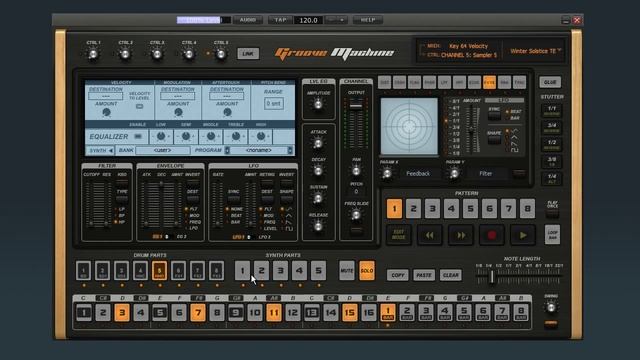The image size is (640, 360).
Task: Click the Paste button
Action: 424,275
